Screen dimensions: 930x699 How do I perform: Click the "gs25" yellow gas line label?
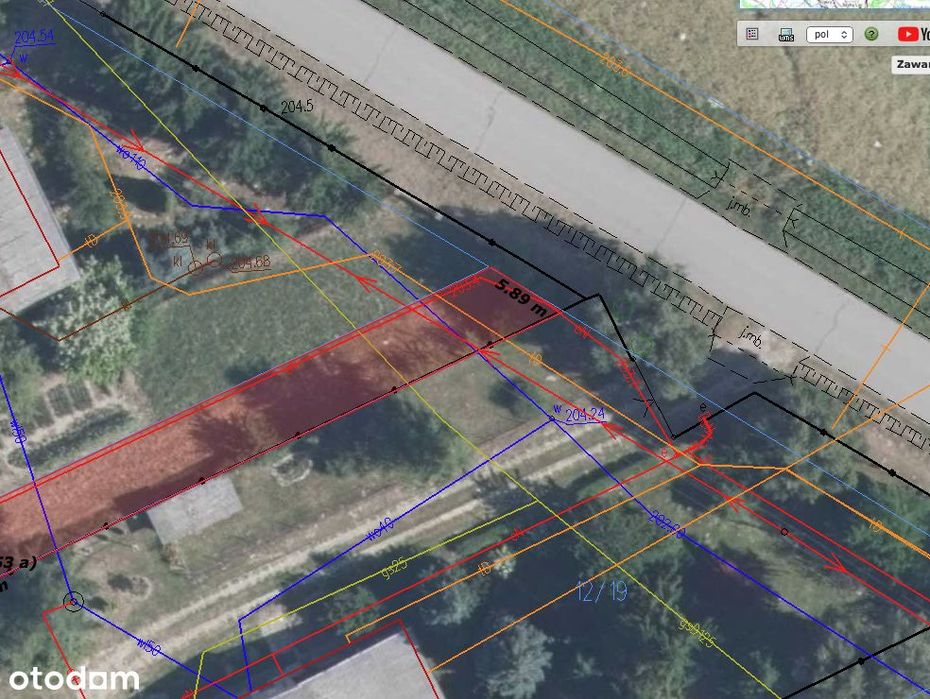click(394, 568)
